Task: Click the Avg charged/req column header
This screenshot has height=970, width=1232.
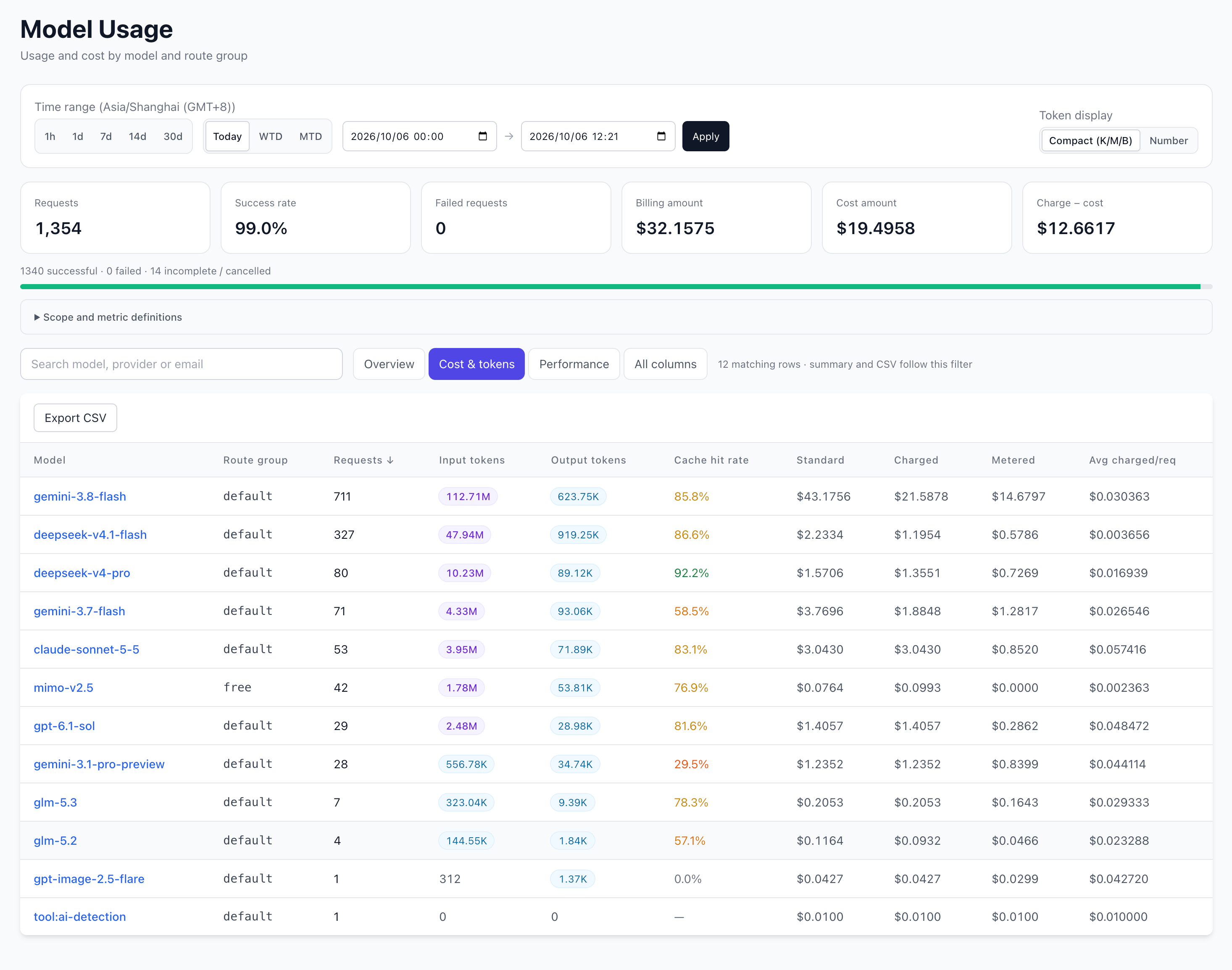Action: [1132, 461]
